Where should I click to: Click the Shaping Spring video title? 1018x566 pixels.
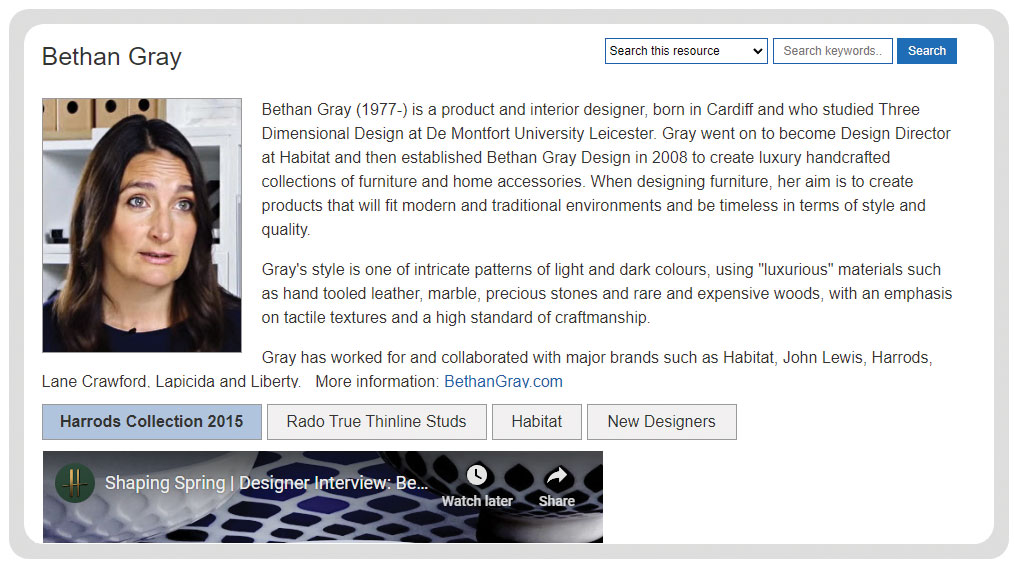pos(266,483)
